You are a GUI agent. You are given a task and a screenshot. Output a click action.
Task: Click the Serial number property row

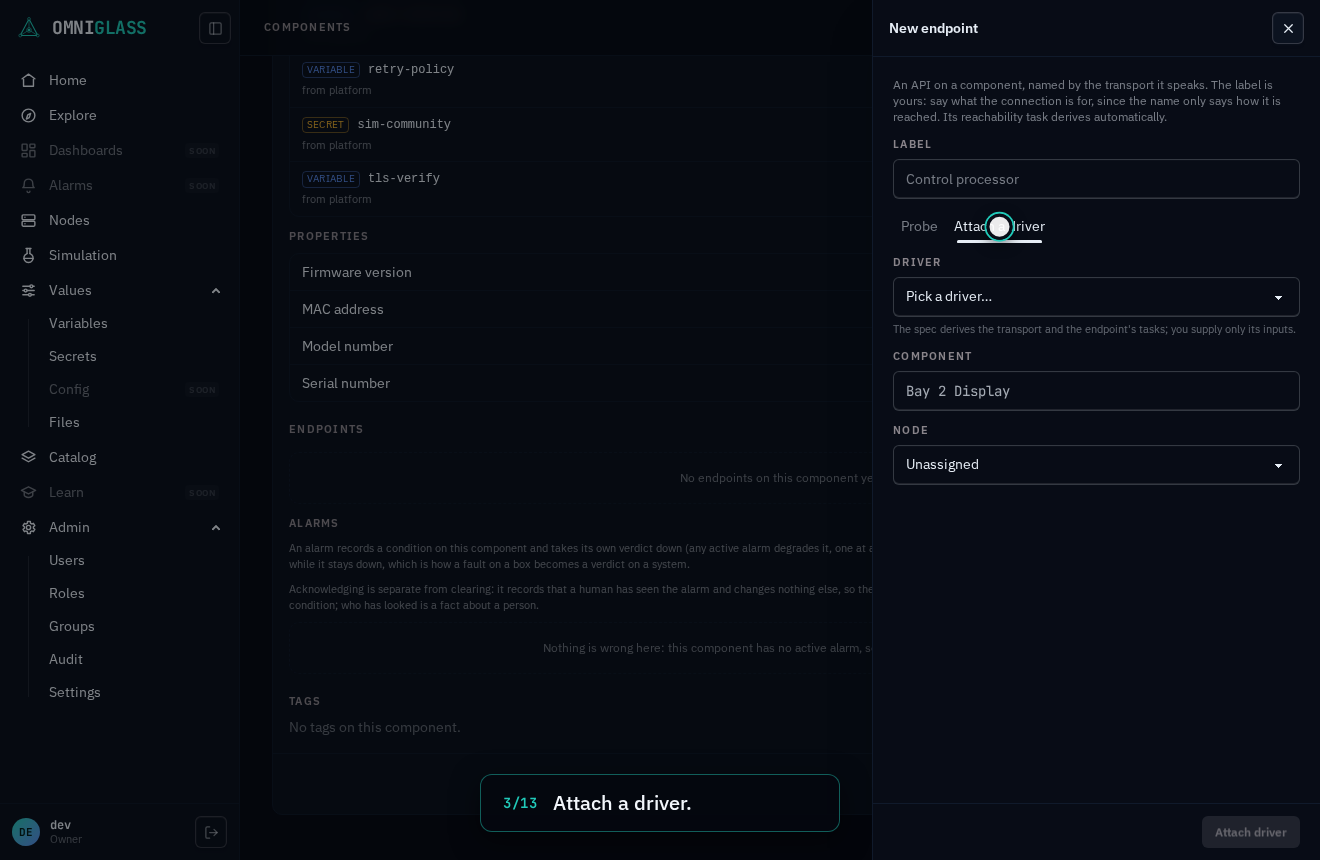(x=581, y=383)
